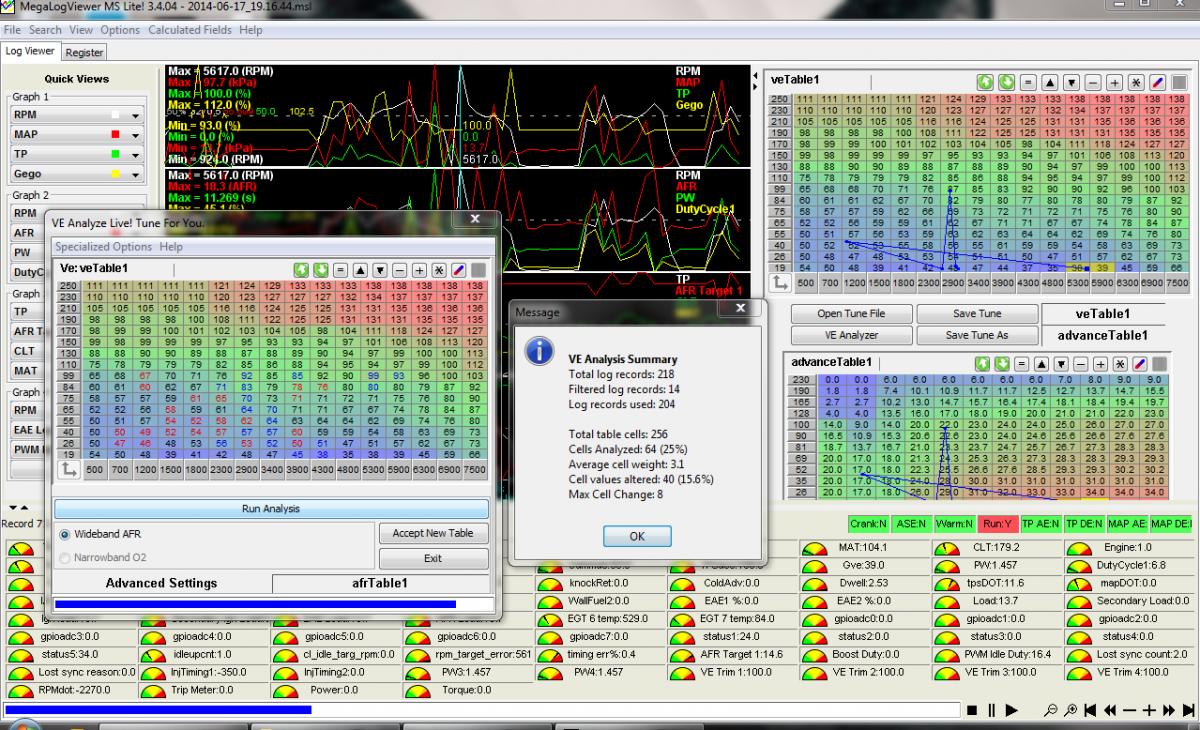Expand the Gego field dropdown
Image resolution: width=1200 pixels, height=730 pixels.
(x=133, y=174)
